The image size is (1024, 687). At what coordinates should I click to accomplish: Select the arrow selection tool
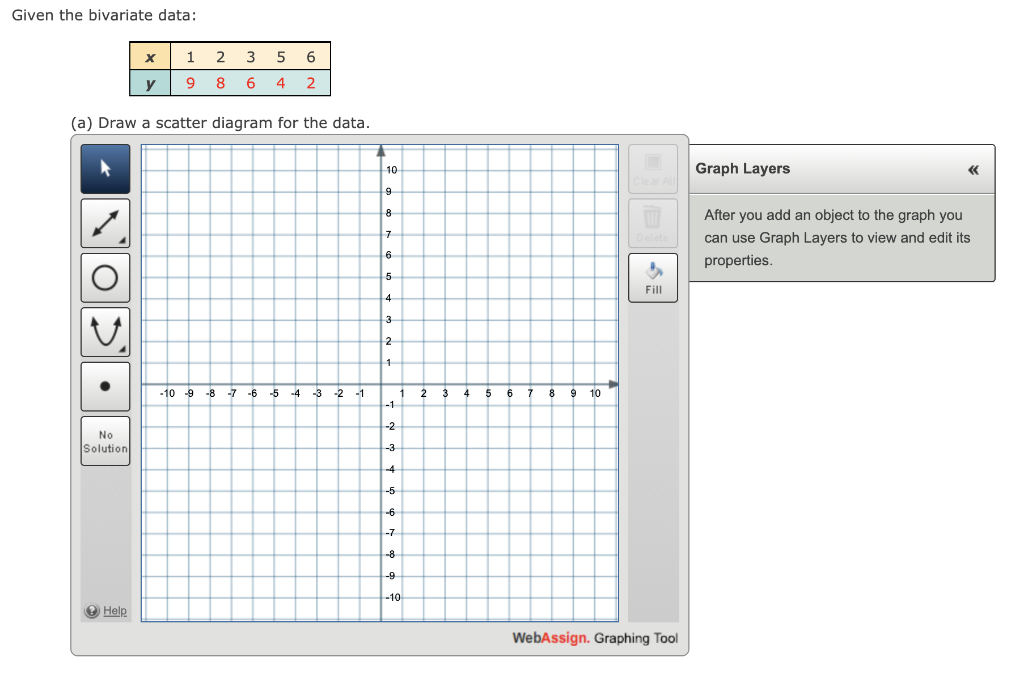[x=105, y=168]
